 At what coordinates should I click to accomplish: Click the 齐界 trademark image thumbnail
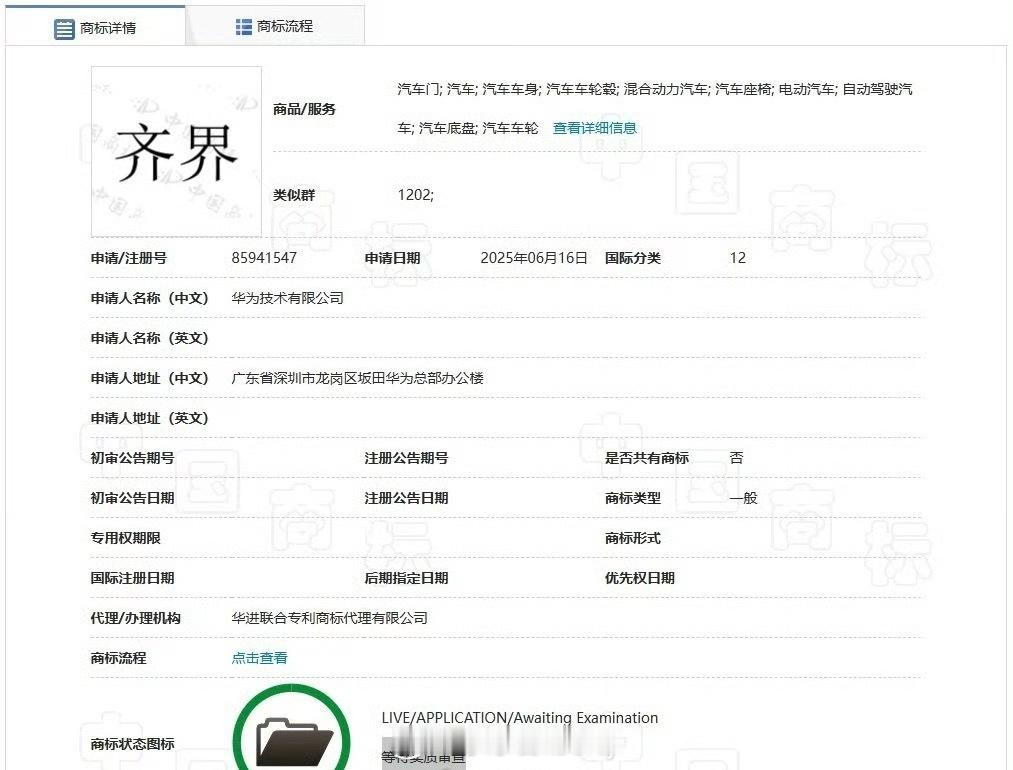[176, 151]
